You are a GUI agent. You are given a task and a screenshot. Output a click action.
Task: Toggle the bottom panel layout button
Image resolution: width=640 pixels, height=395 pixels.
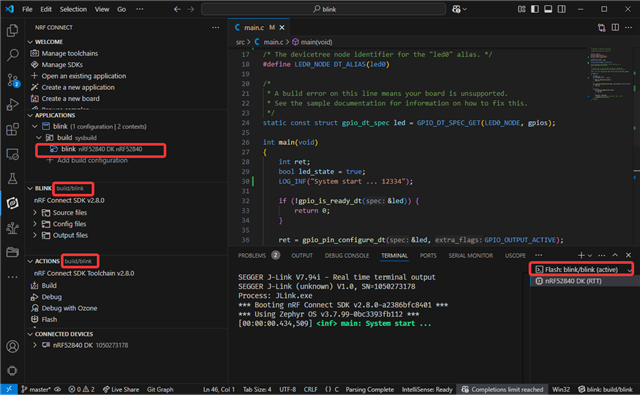pyautogui.click(x=548, y=9)
